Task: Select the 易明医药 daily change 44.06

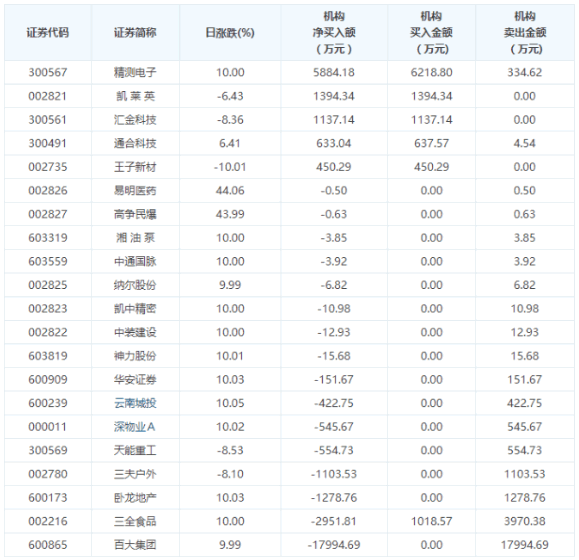Action: coord(230,190)
